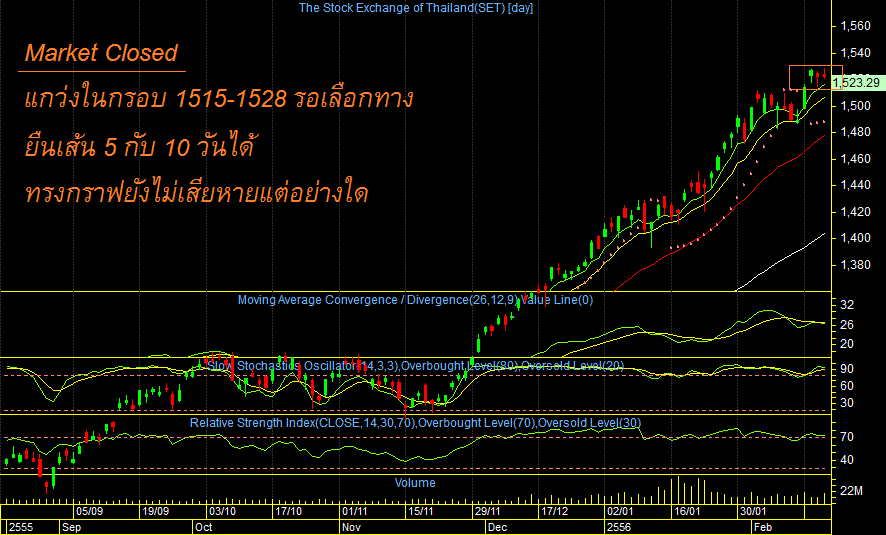Click the stochastic scale value 90
Image resolution: width=886 pixels, height=535 pixels.
[847, 369]
